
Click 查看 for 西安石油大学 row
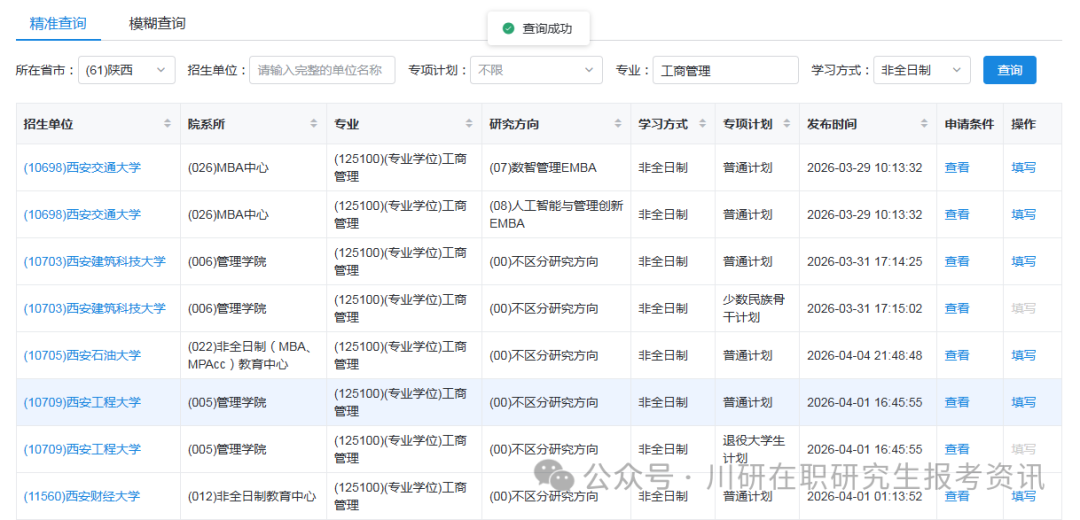pyautogui.click(x=957, y=355)
